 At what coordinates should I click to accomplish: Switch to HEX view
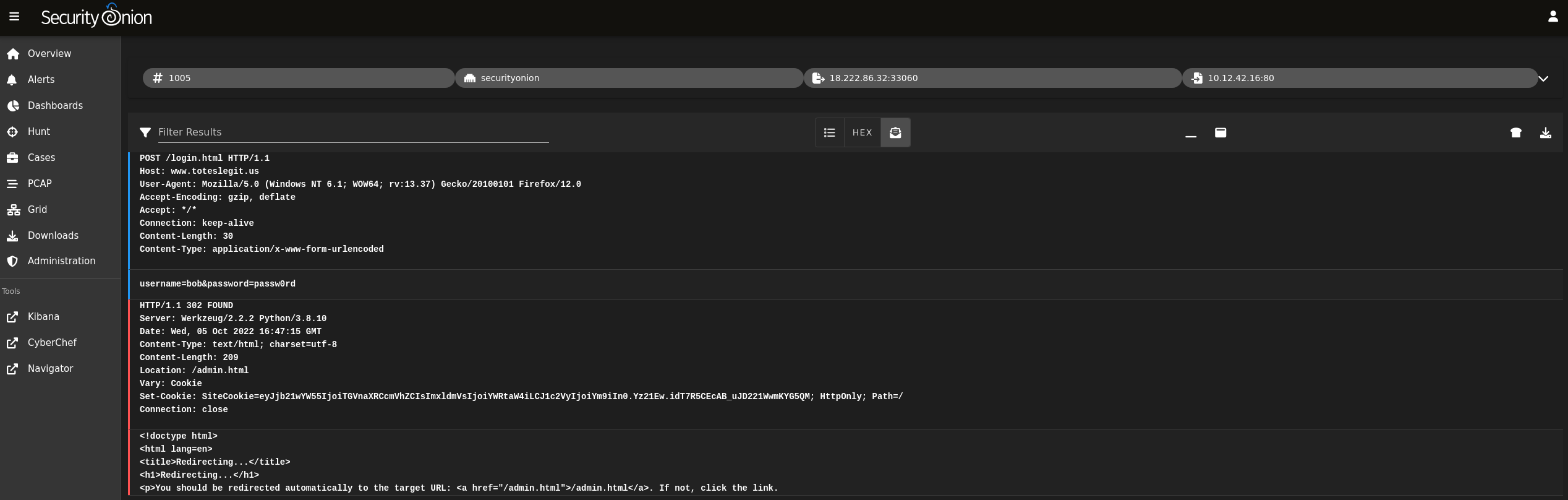pyautogui.click(x=863, y=132)
